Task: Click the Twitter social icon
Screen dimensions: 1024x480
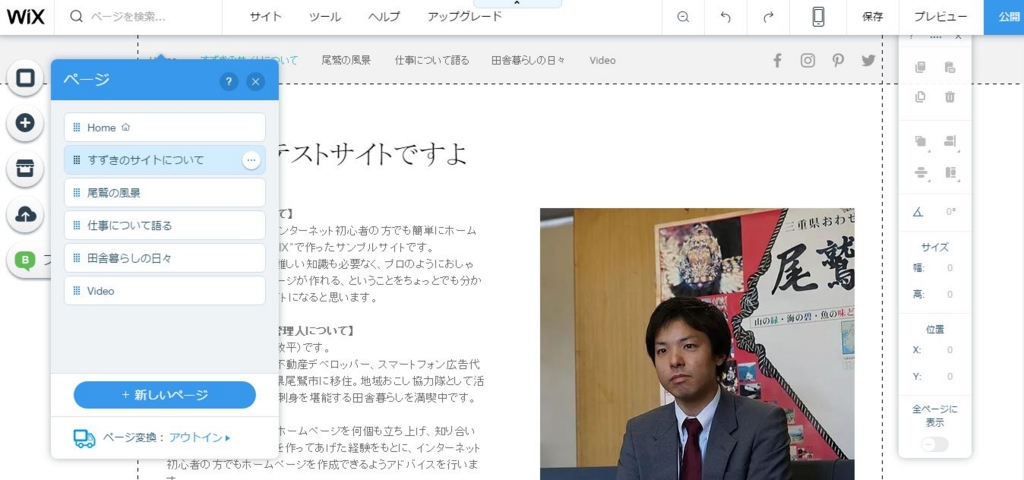Action: pos(868,61)
